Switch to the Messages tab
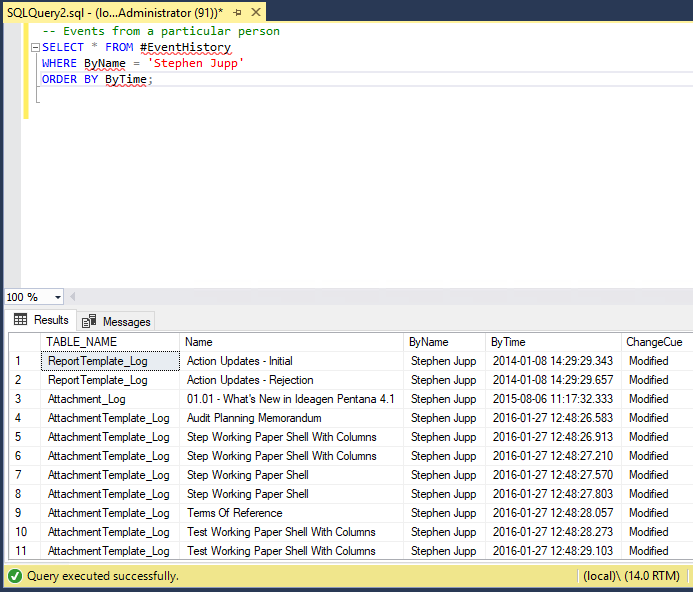Viewport: 693px width, 592px height. 116,321
